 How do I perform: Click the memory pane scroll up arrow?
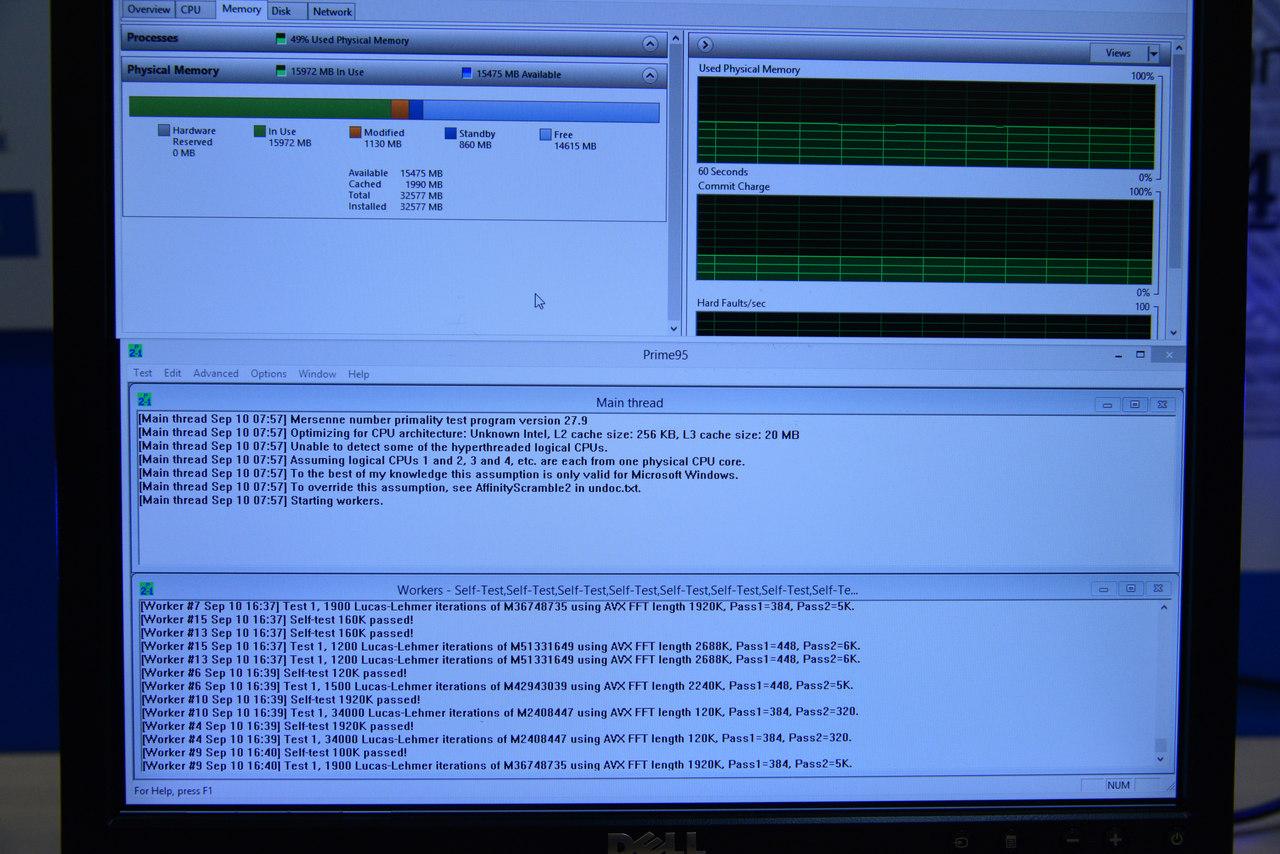pos(676,40)
